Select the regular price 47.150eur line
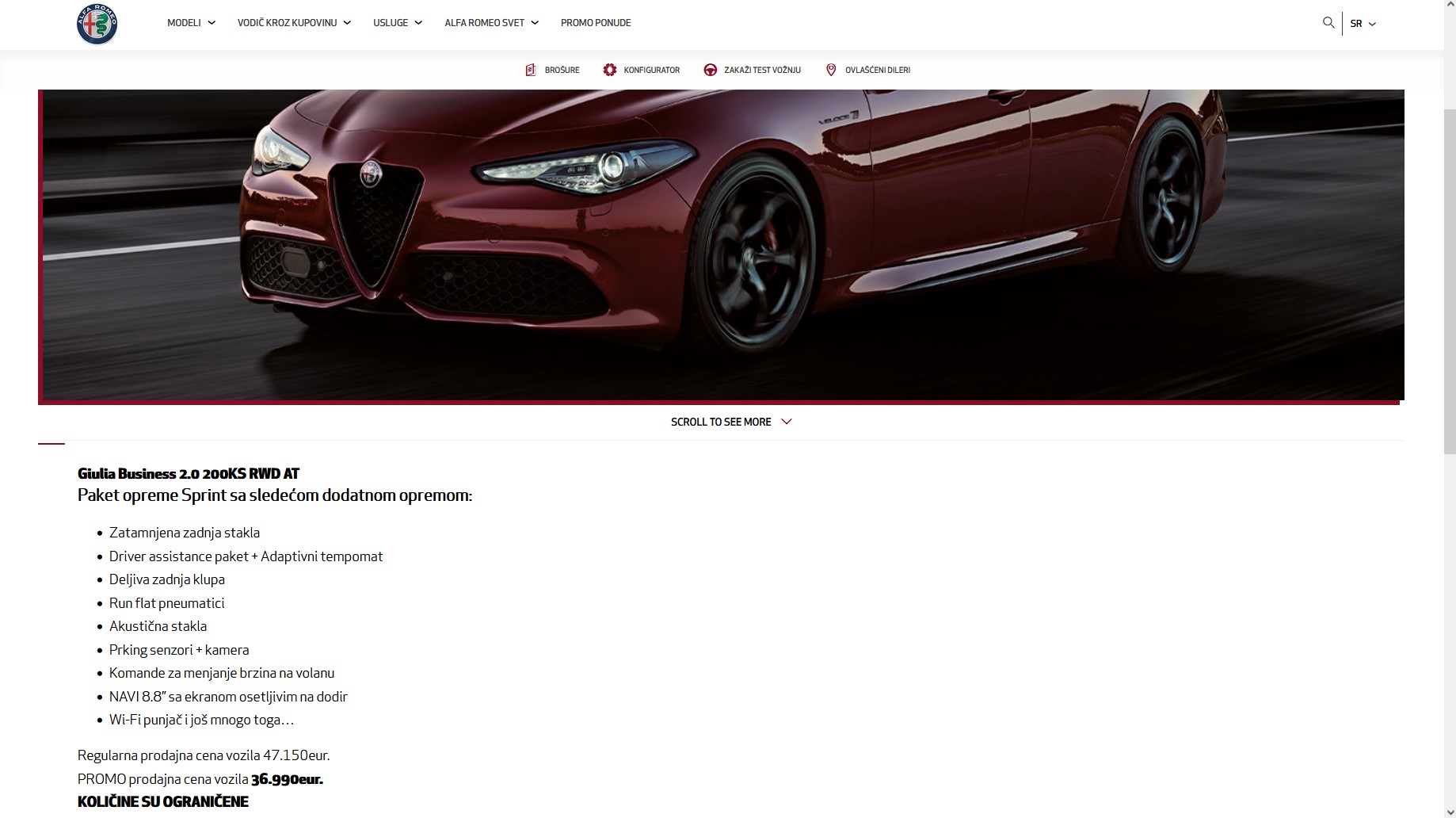1456x818 pixels. [204, 755]
